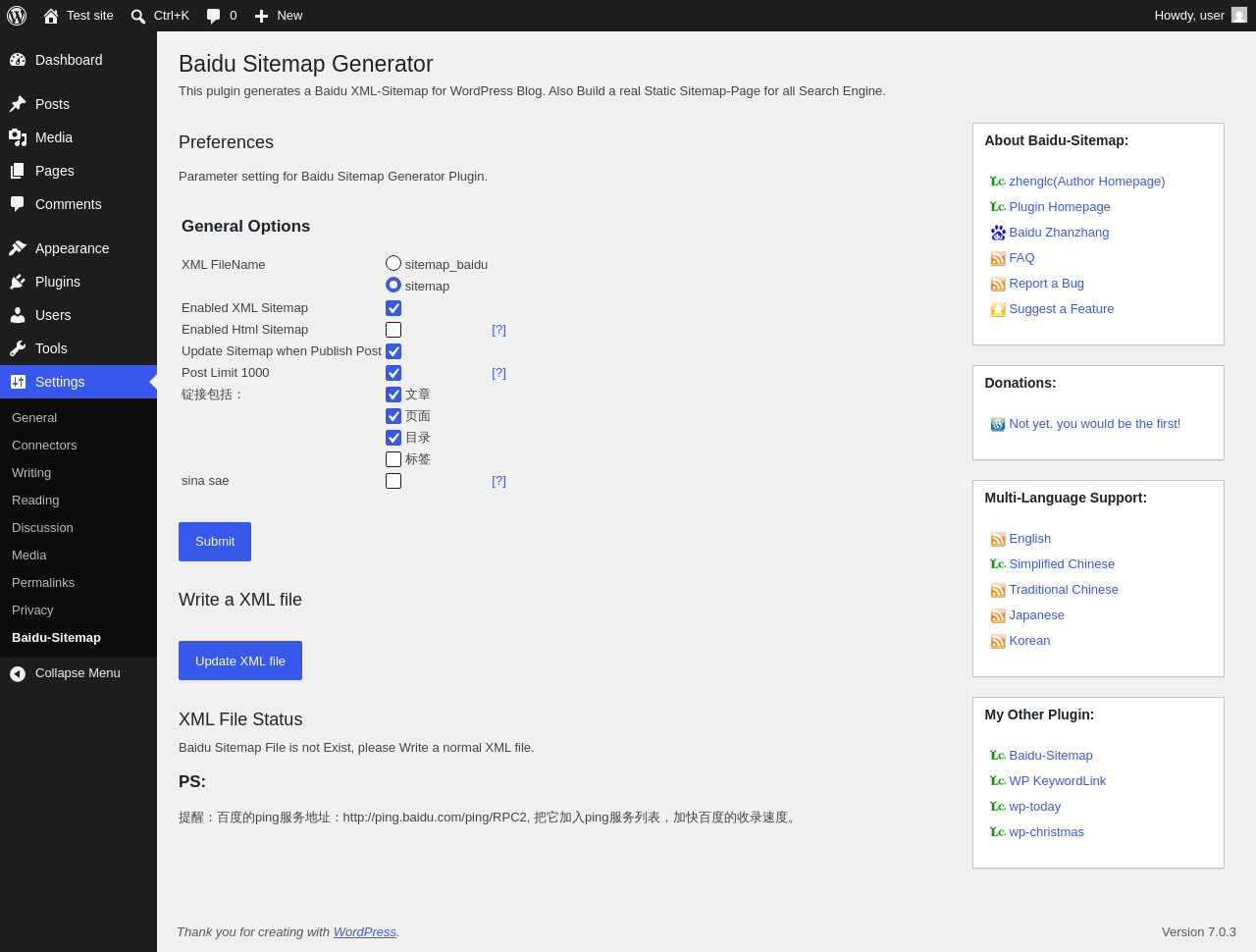Viewport: 1256px width, 952px height.
Task: Click the RSS icon beside English
Action: tap(998, 539)
